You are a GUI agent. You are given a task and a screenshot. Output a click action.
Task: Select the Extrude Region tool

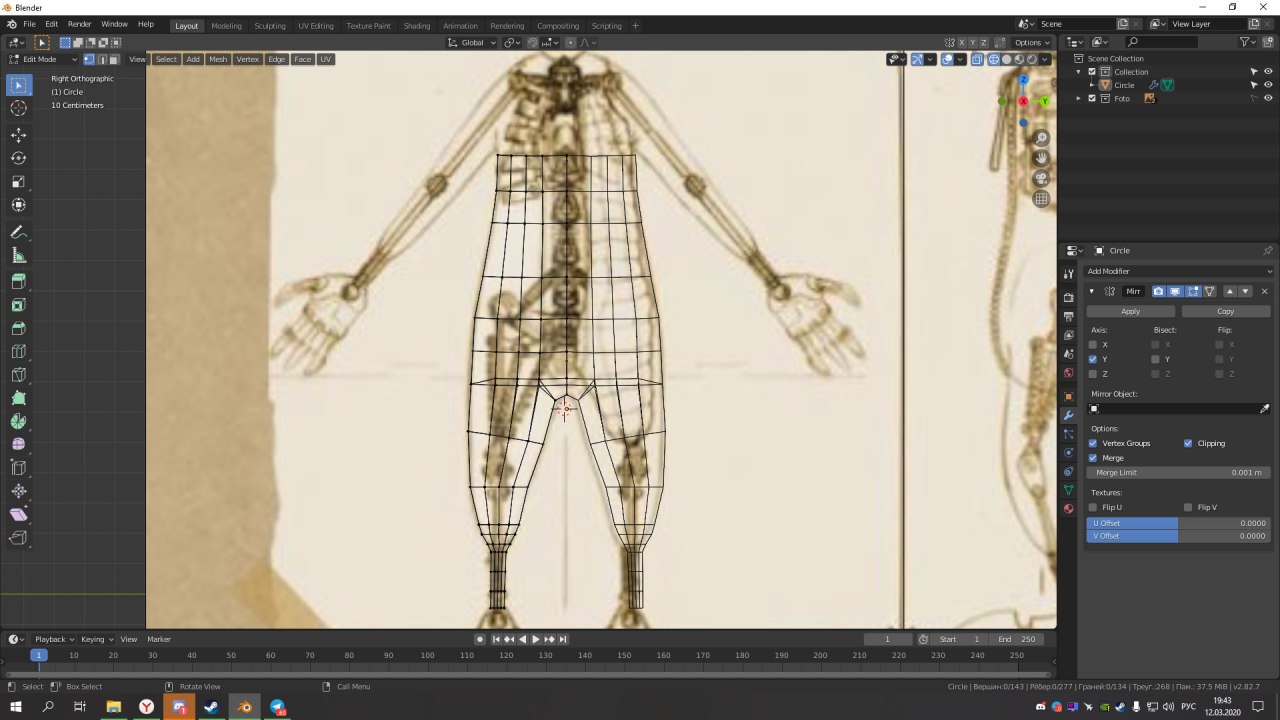[x=18, y=282]
